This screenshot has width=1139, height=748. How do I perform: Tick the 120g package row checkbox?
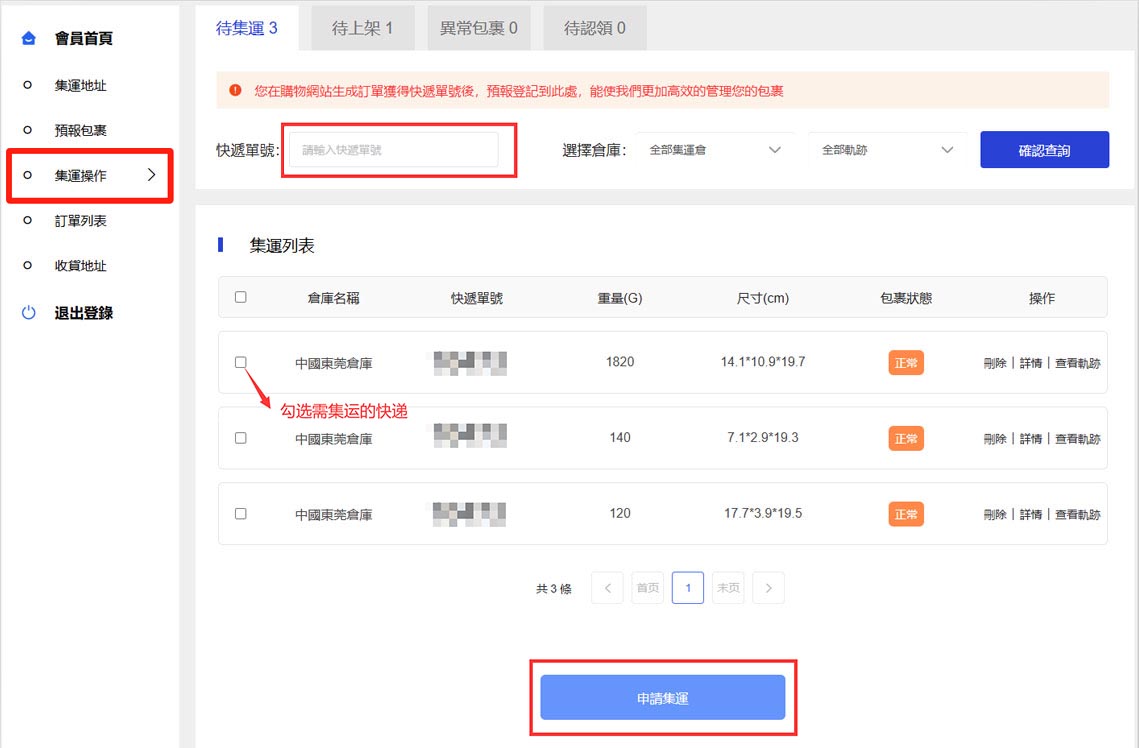240,513
